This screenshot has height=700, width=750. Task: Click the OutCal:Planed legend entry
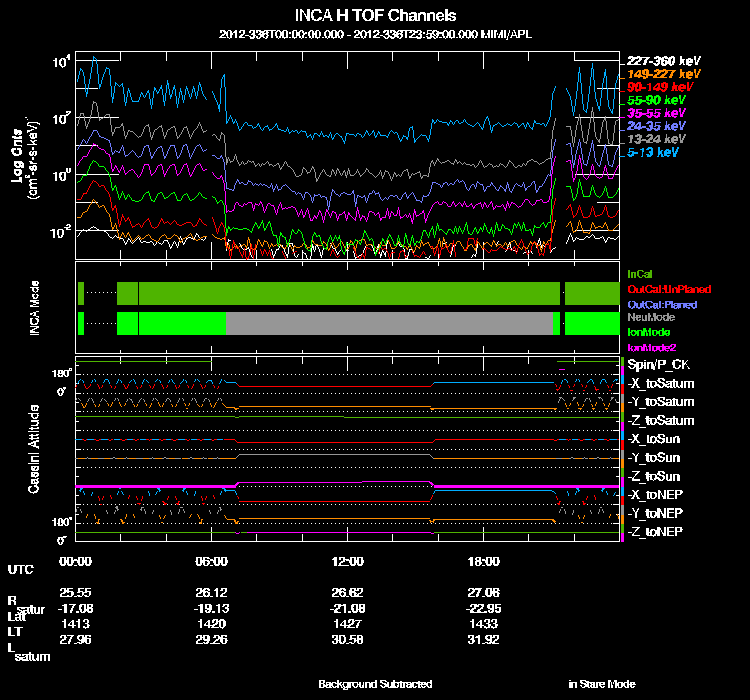pos(662,305)
